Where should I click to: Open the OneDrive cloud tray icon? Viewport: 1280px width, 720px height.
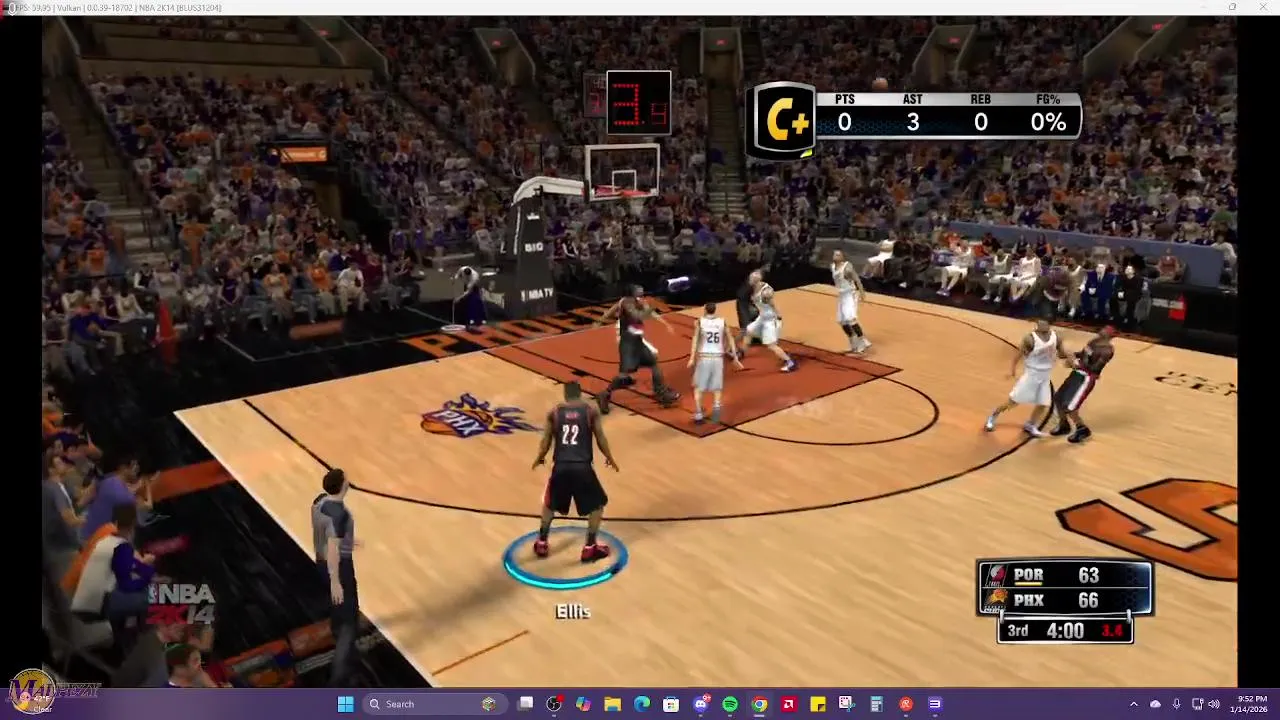tap(1155, 704)
